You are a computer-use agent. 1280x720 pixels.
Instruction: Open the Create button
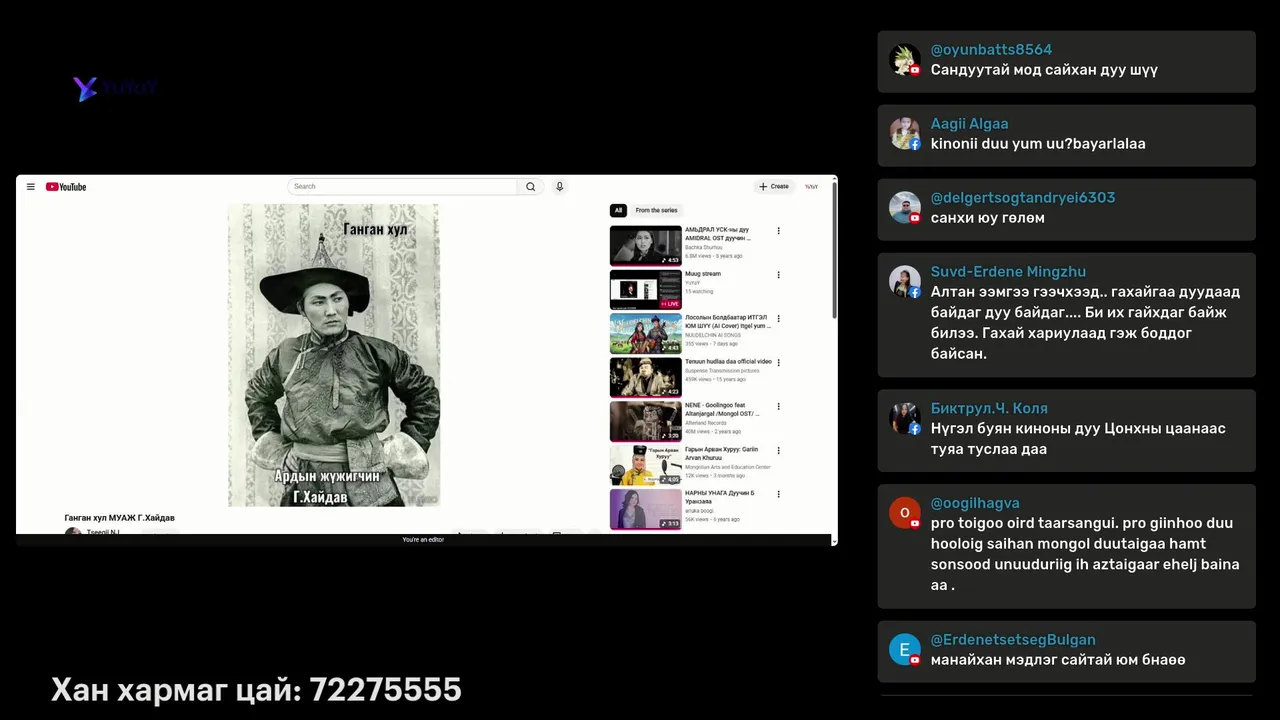tap(774, 187)
